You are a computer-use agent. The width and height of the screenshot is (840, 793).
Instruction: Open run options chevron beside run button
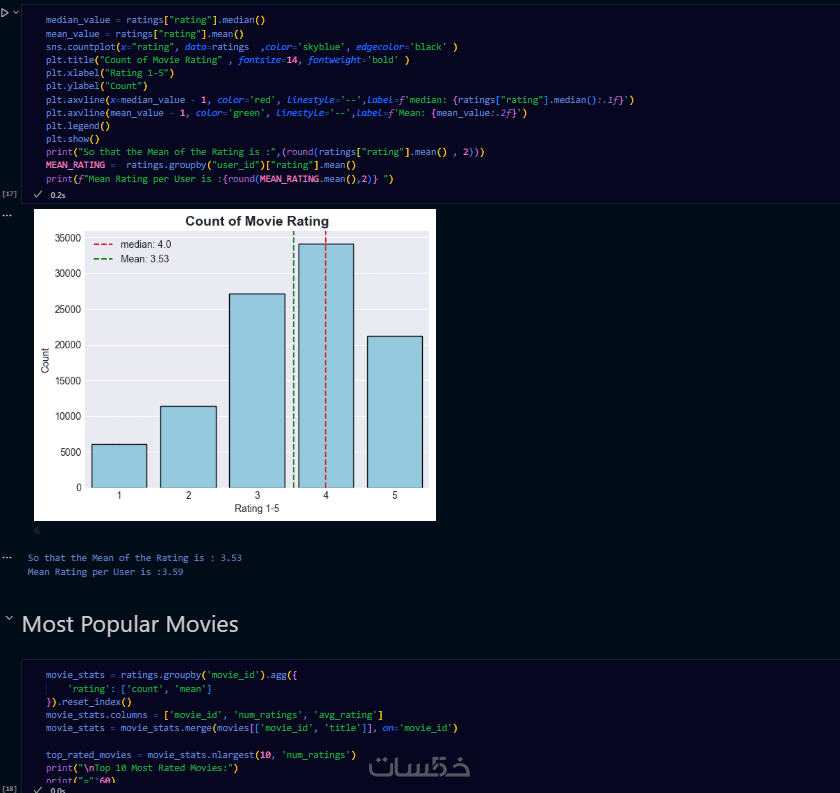(16, 12)
